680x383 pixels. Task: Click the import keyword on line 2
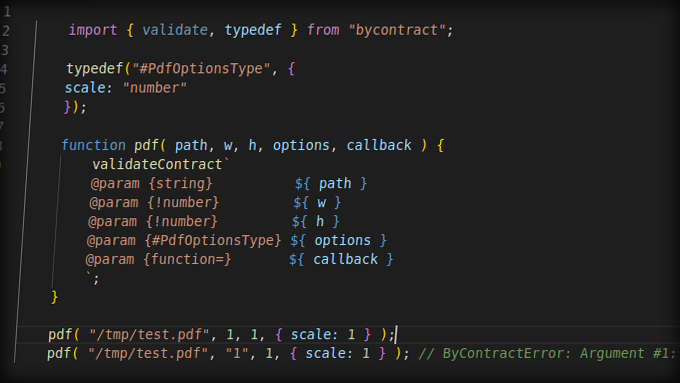[93, 30]
